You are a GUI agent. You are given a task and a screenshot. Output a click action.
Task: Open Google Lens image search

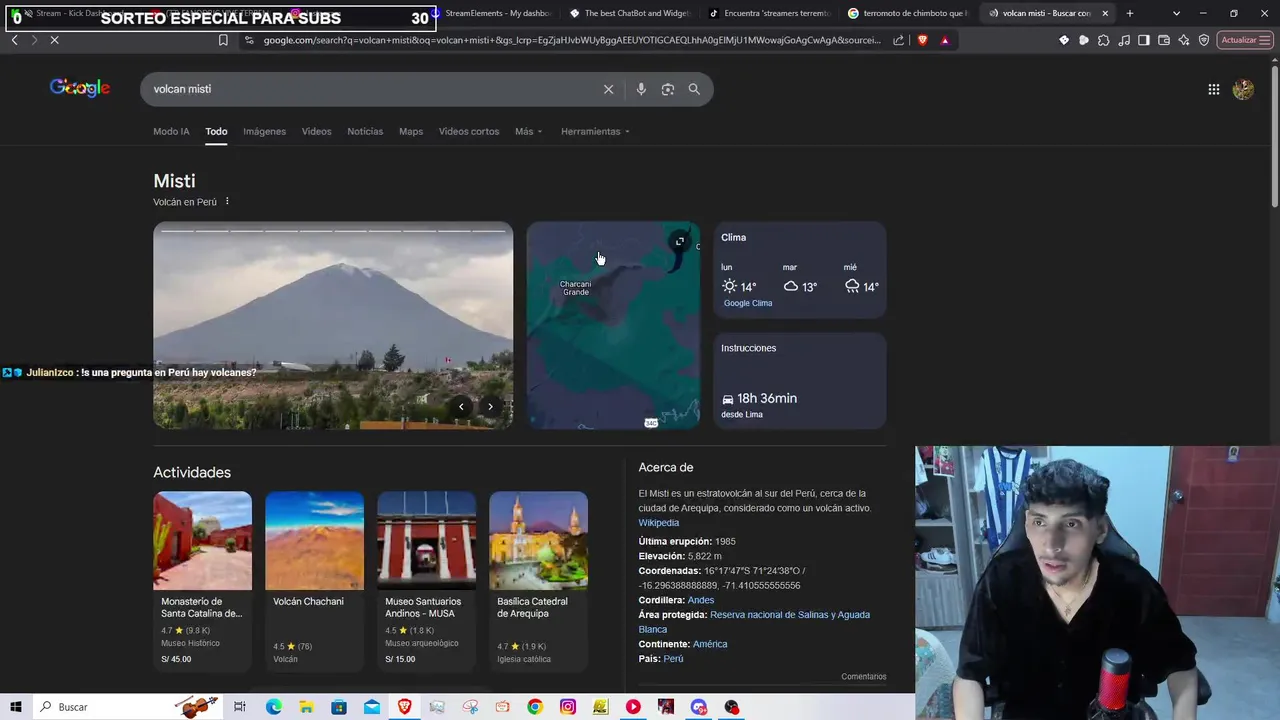667,89
